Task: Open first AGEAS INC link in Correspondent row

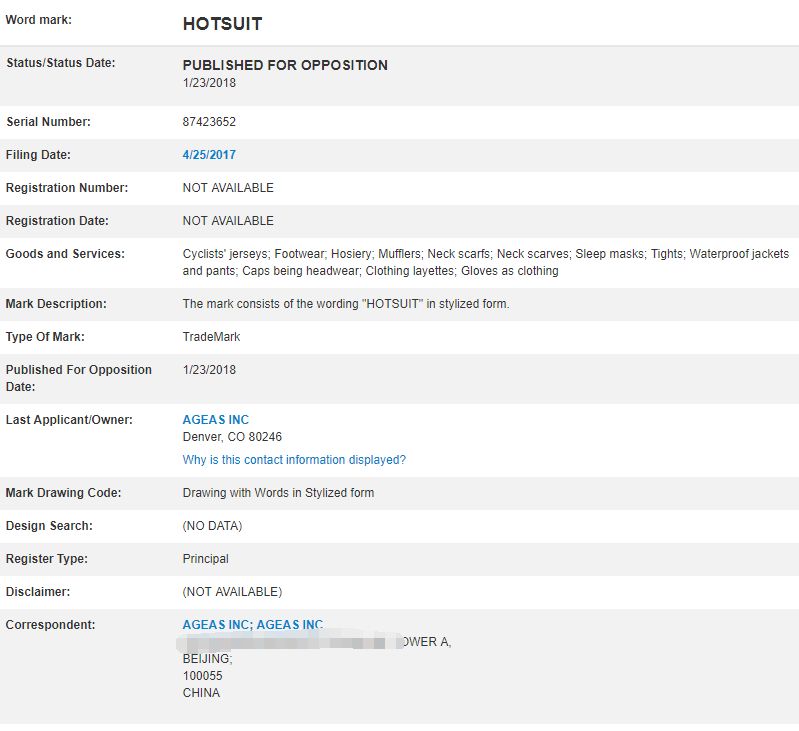Action: click(x=216, y=625)
